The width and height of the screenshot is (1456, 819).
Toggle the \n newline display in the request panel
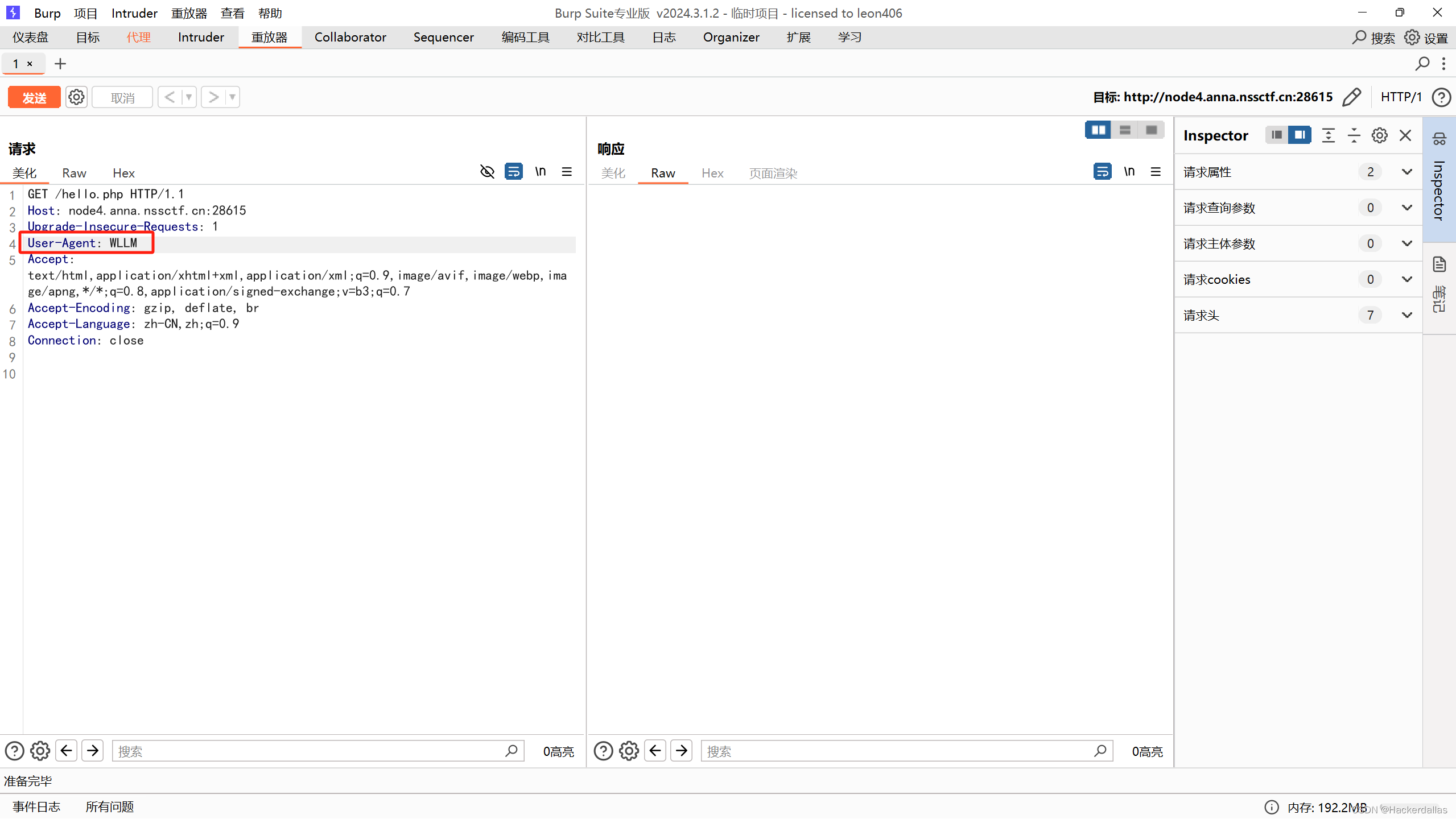pos(540,172)
